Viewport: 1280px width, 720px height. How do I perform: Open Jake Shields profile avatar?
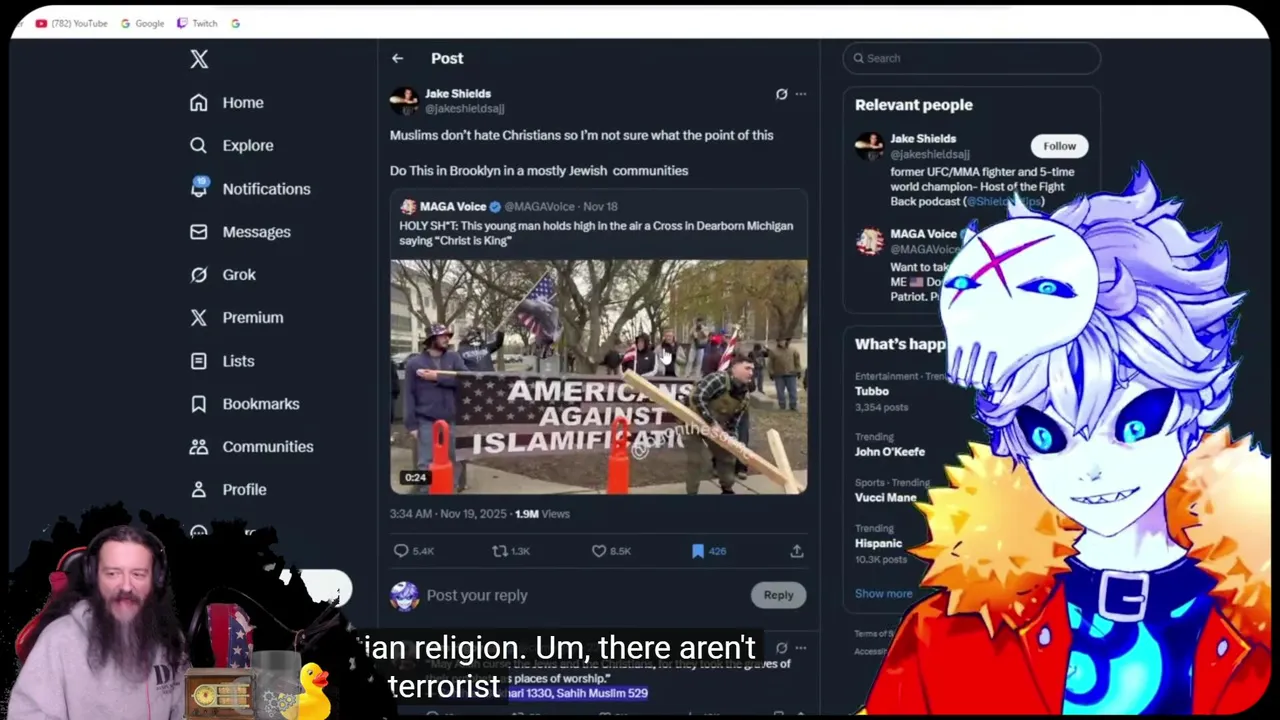click(x=404, y=101)
